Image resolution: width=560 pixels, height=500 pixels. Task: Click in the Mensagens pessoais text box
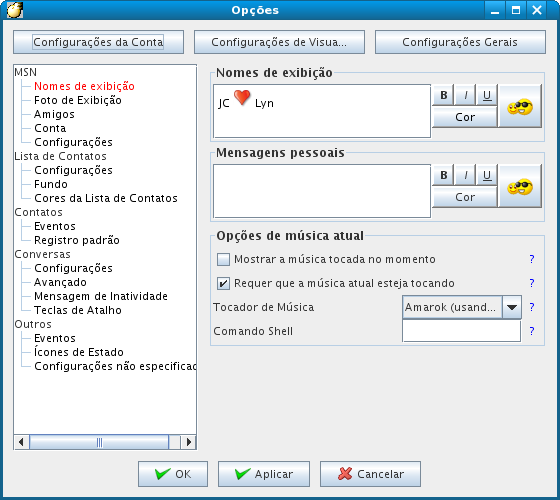pos(322,191)
